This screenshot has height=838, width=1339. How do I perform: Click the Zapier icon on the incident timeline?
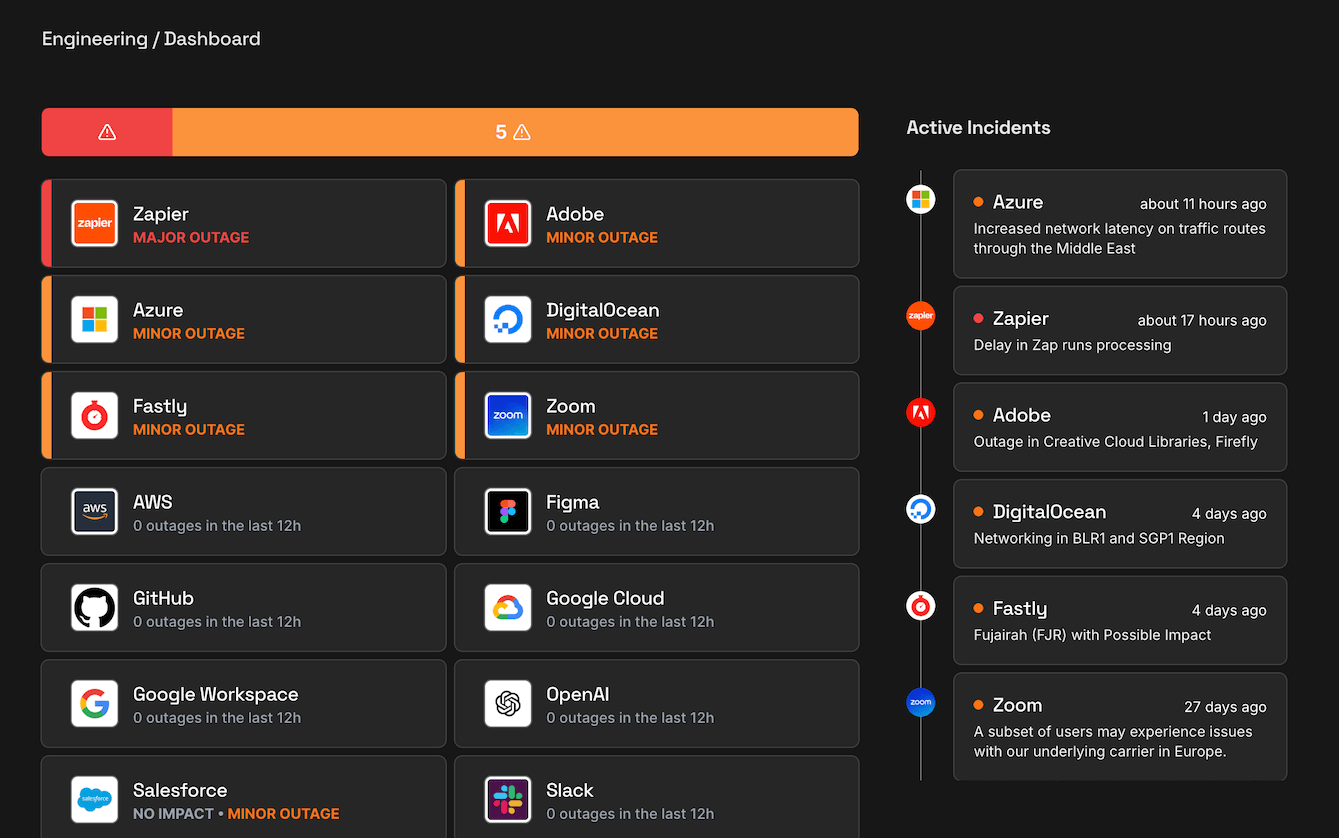coord(920,315)
